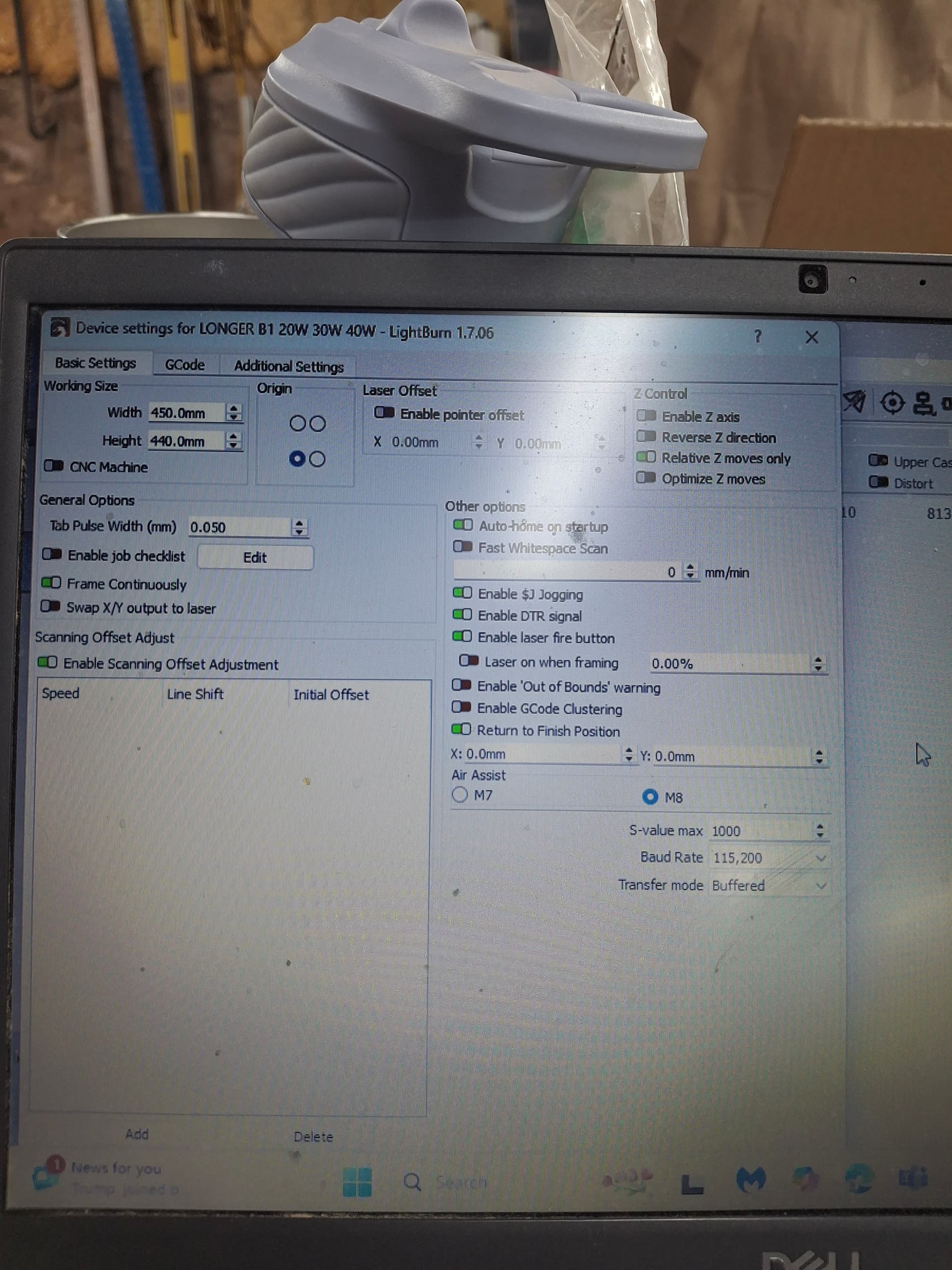Click the Height value field 440.0mm
Image resolution: width=952 pixels, height=1270 pixels.
click(187, 441)
